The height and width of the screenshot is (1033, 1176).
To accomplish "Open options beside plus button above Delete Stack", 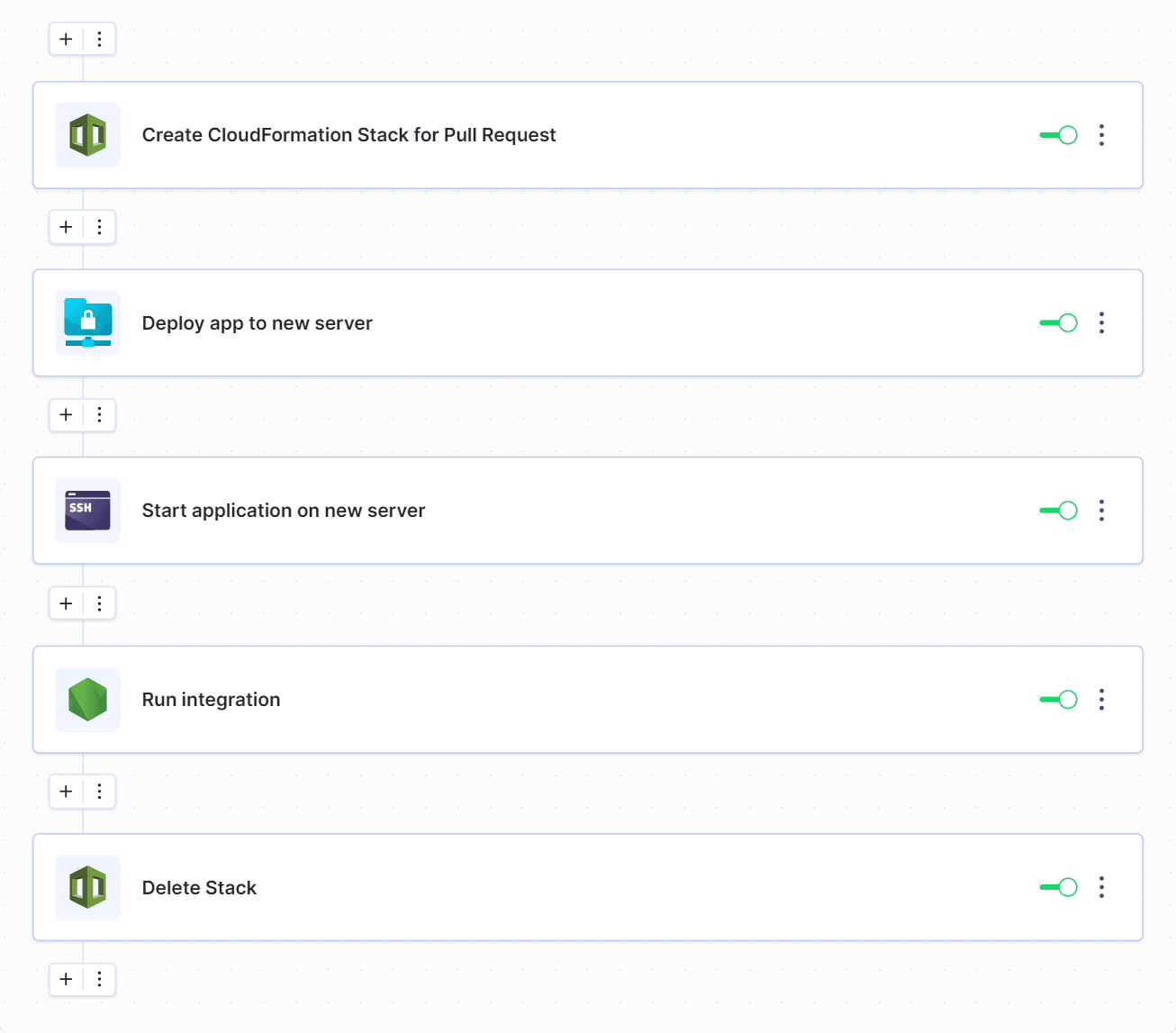I will (x=99, y=792).
